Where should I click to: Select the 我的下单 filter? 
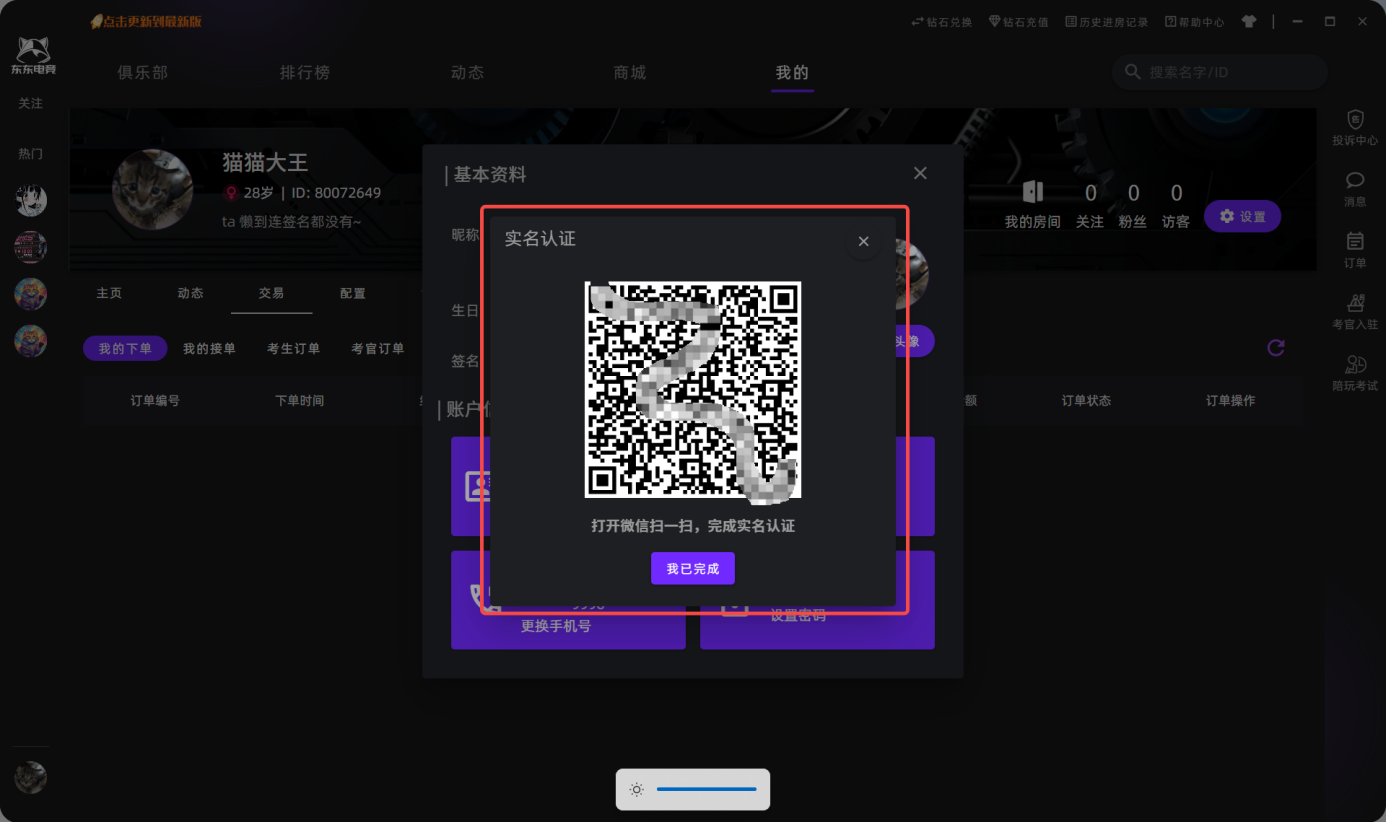pos(125,348)
